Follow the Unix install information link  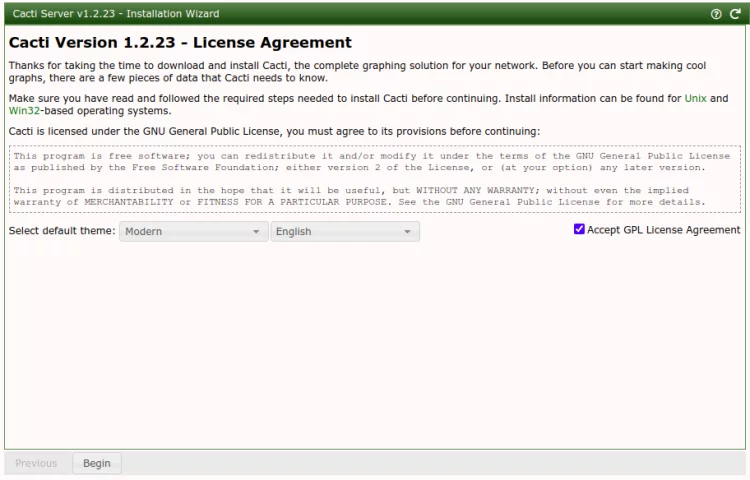(695, 99)
